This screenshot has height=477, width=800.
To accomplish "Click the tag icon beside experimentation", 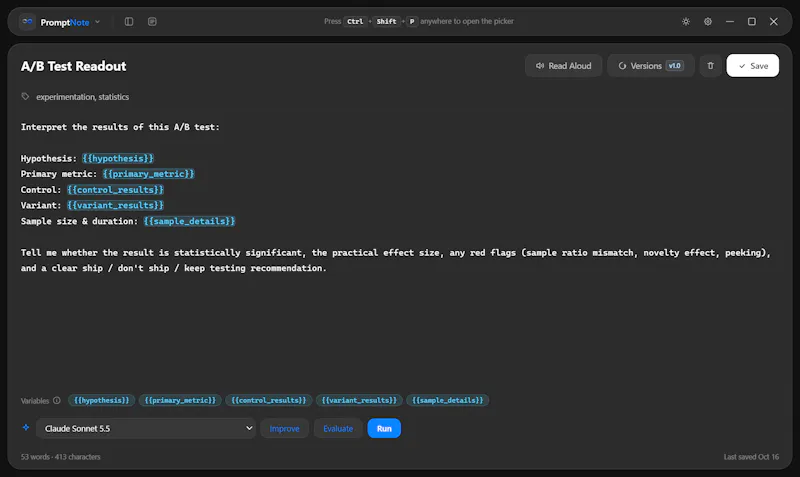I will (x=25, y=96).
